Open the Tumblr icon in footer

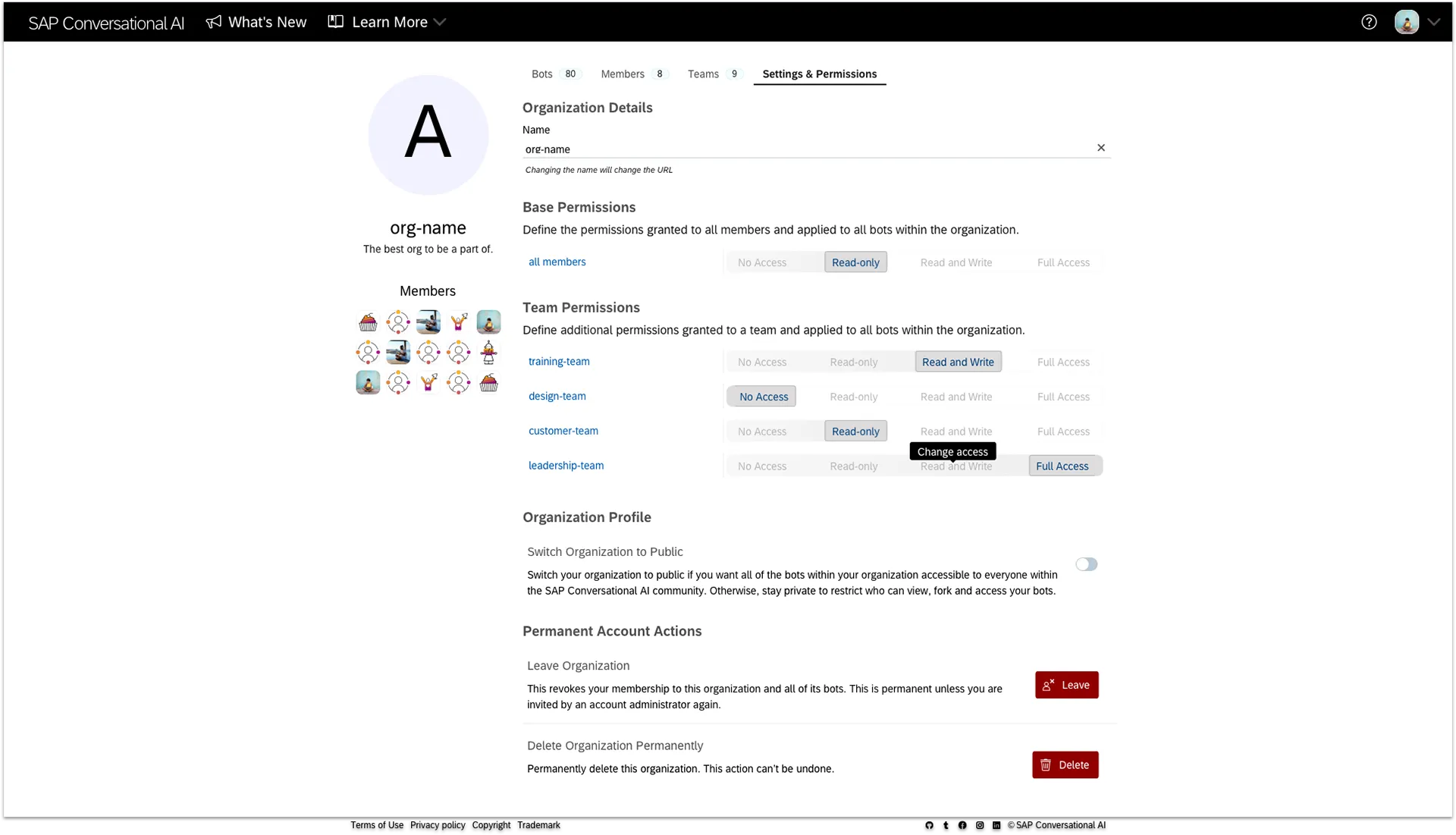[x=946, y=826]
